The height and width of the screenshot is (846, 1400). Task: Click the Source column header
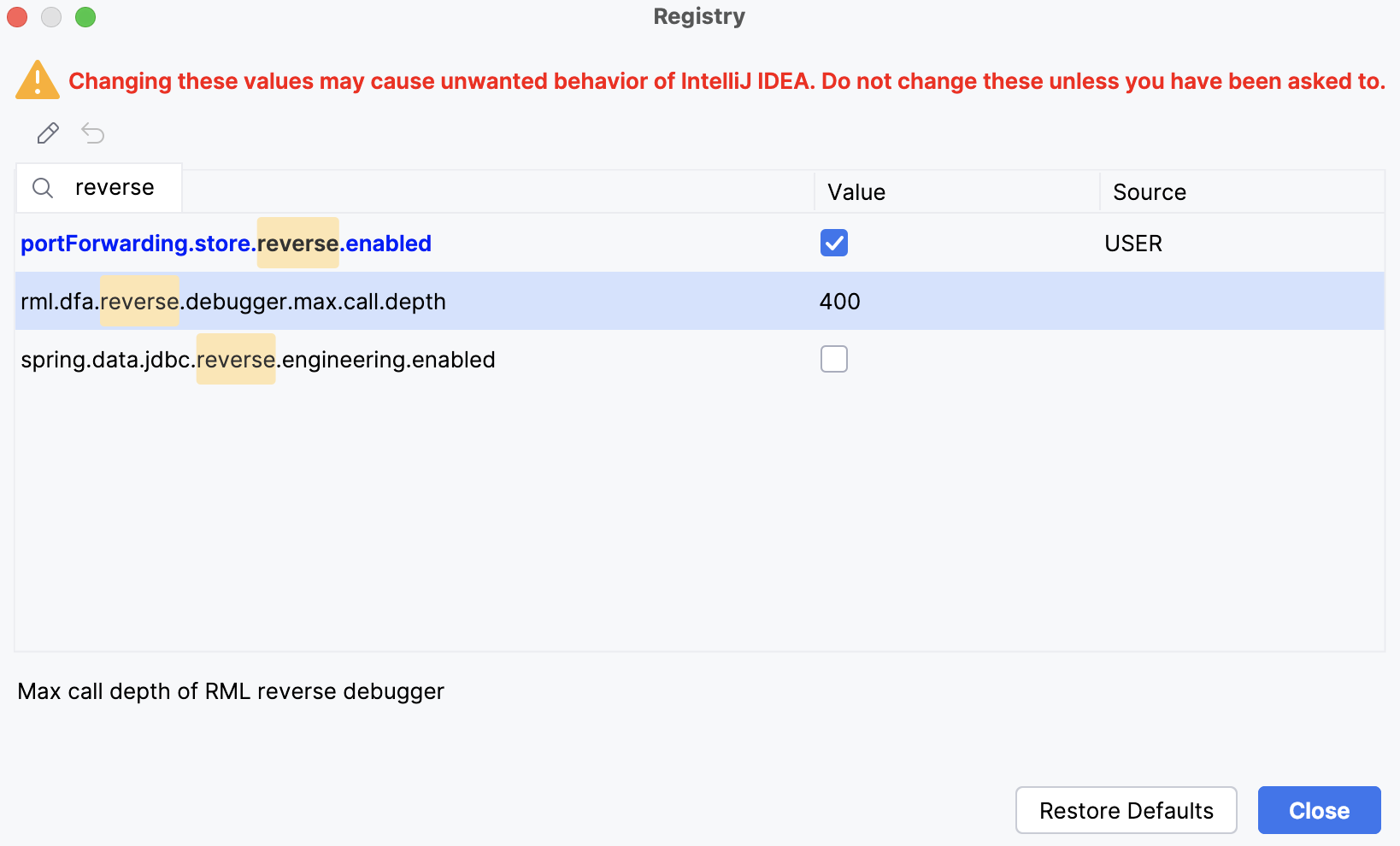point(1149,191)
